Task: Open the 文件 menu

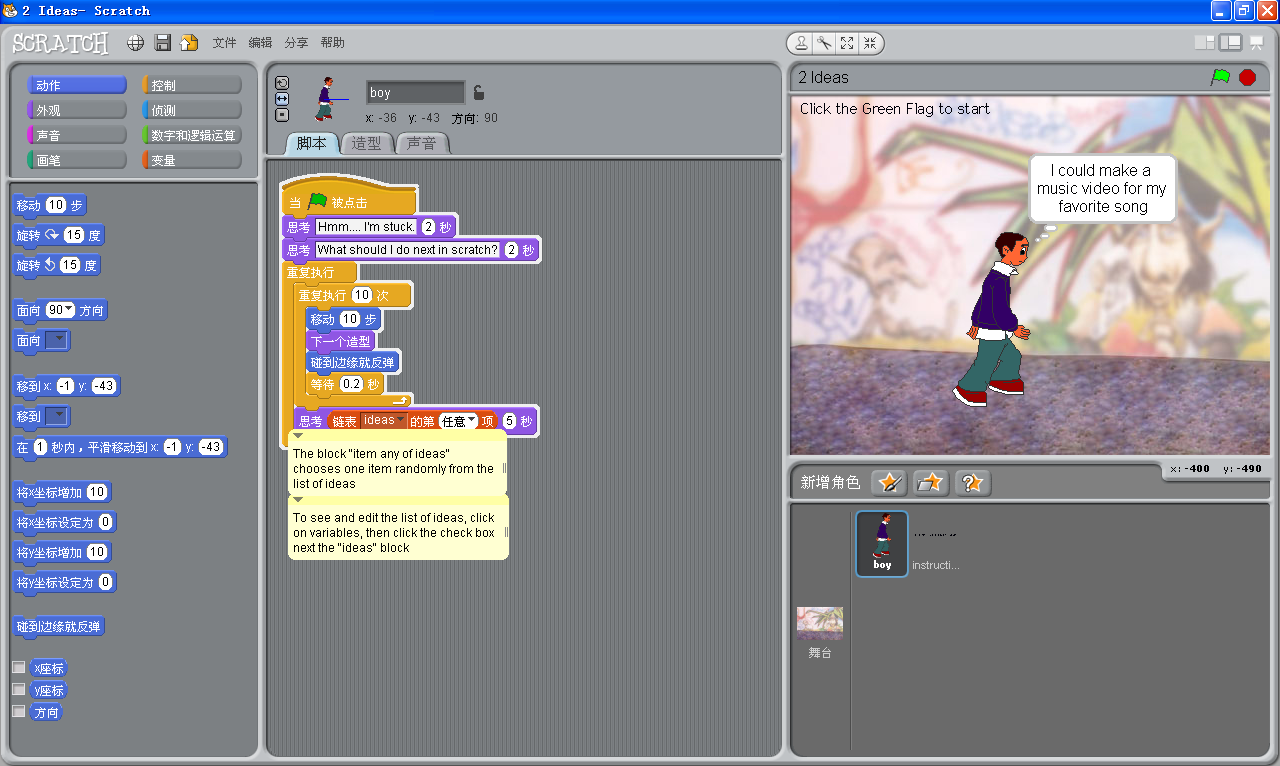Action: pos(224,43)
